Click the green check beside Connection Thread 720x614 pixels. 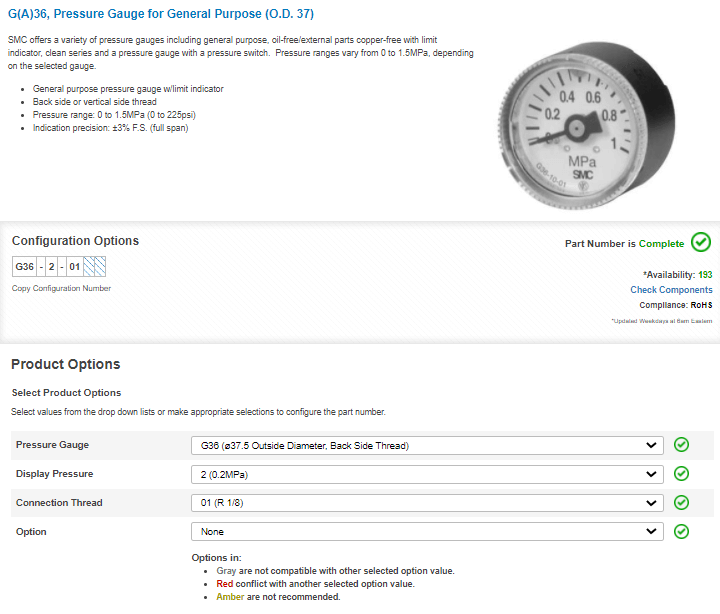(682, 503)
